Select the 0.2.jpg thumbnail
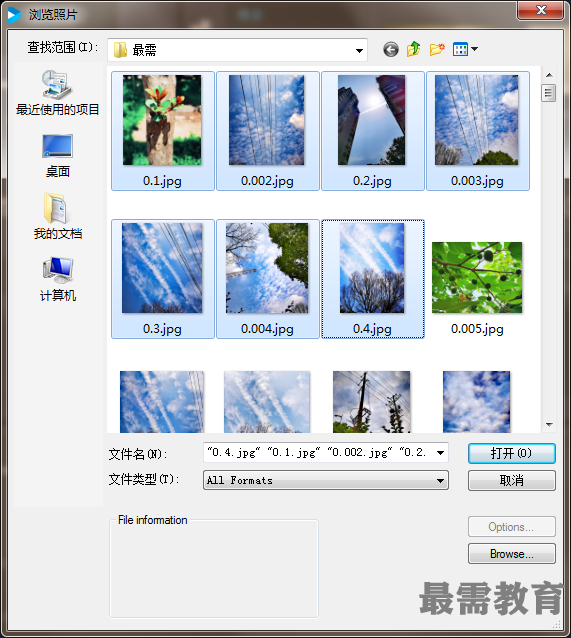The height and width of the screenshot is (638, 571). (x=372, y=120)
